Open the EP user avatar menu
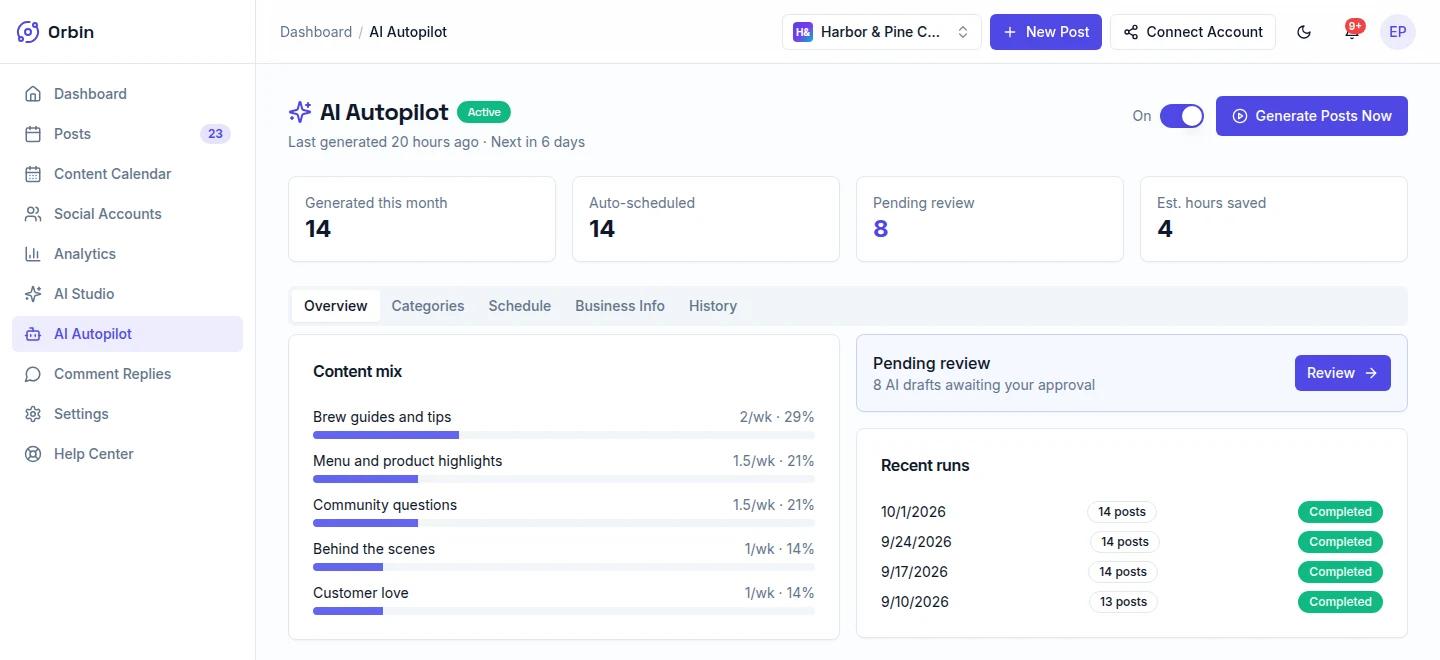 1398,32
